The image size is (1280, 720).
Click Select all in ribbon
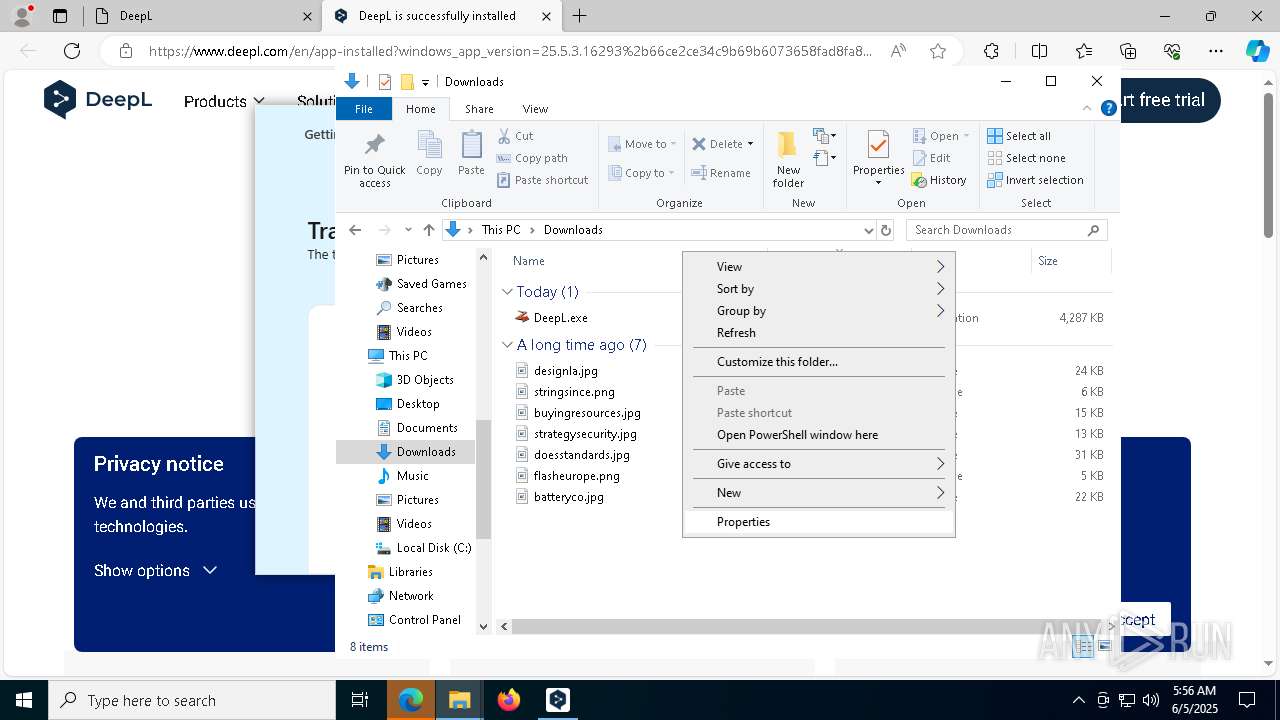coord(1019,136)
